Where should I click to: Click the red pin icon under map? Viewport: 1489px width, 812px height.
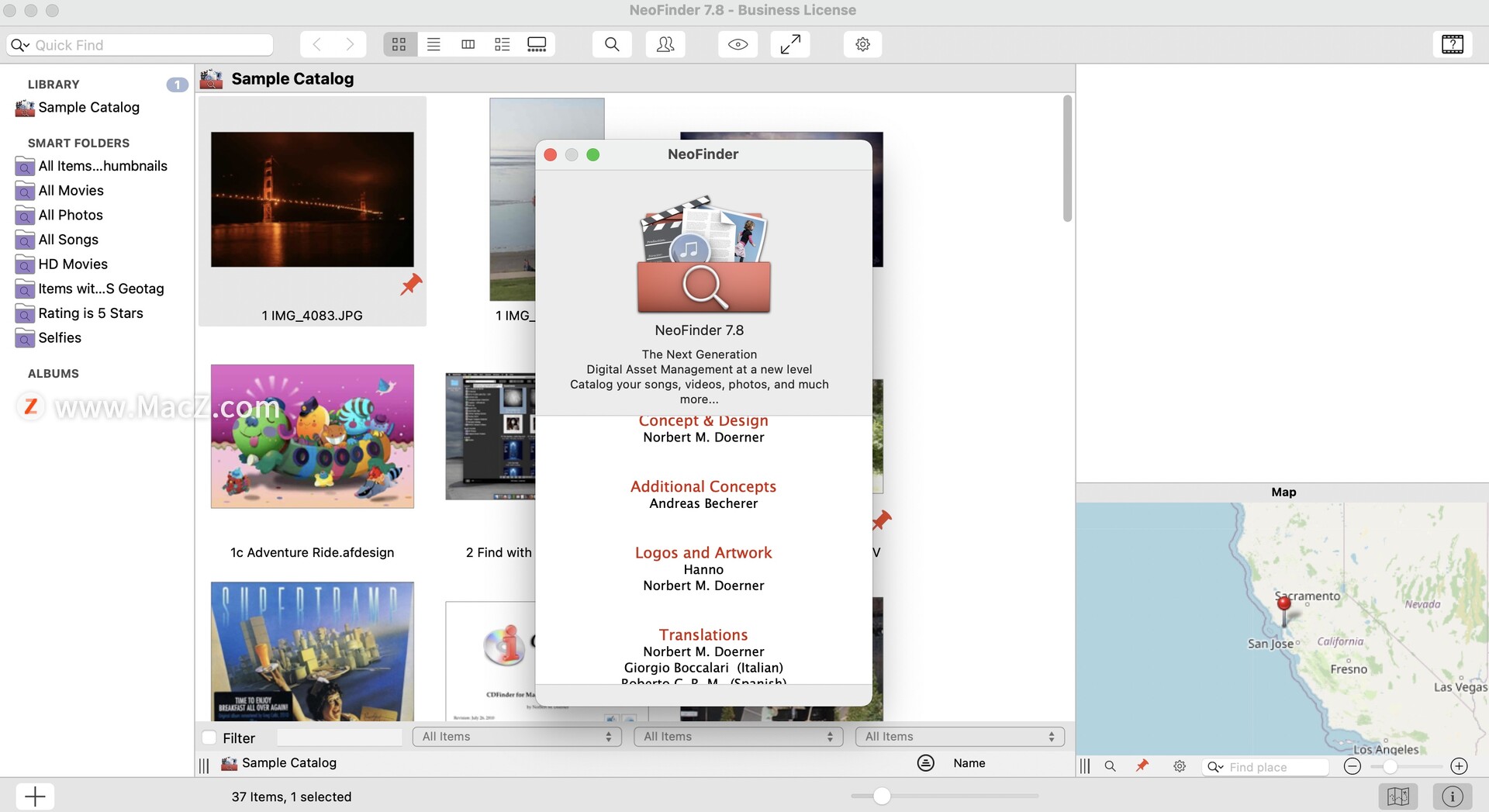(x=1142, y=766)
